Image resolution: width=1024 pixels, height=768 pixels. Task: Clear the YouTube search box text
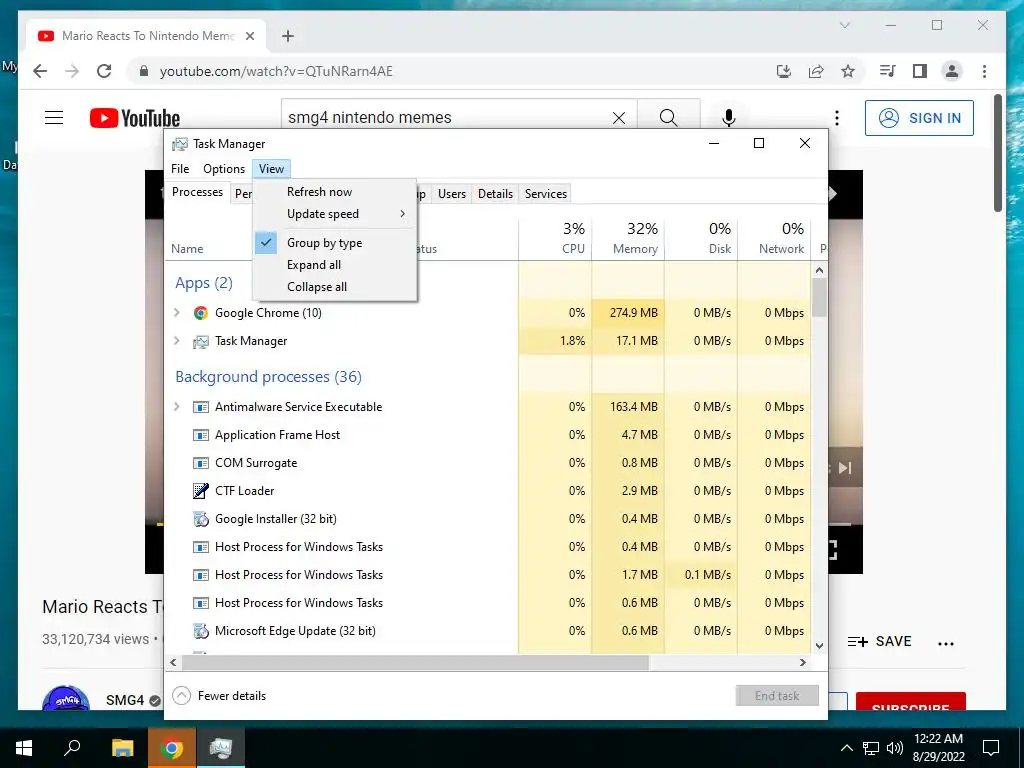[x=618, y=118]
